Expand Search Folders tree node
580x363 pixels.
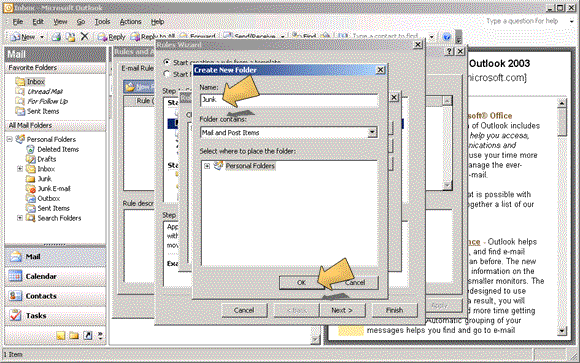point(20,218)
